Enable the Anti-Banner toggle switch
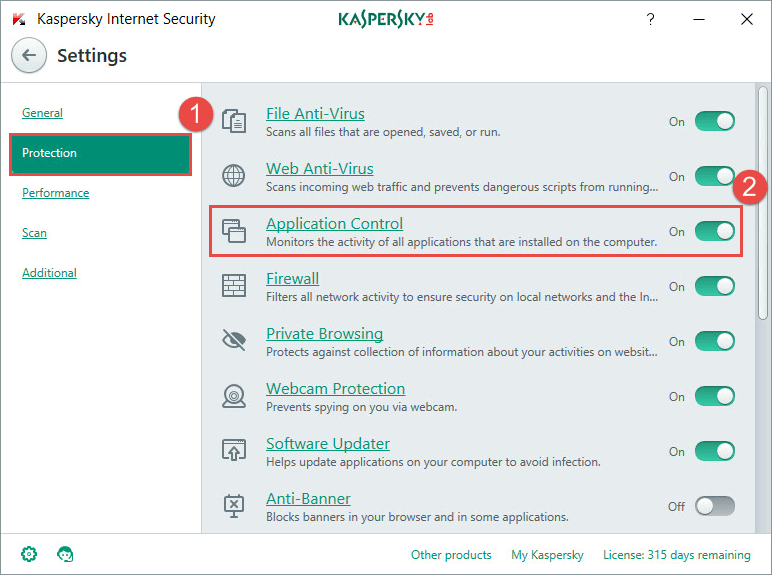 point(714,506)
